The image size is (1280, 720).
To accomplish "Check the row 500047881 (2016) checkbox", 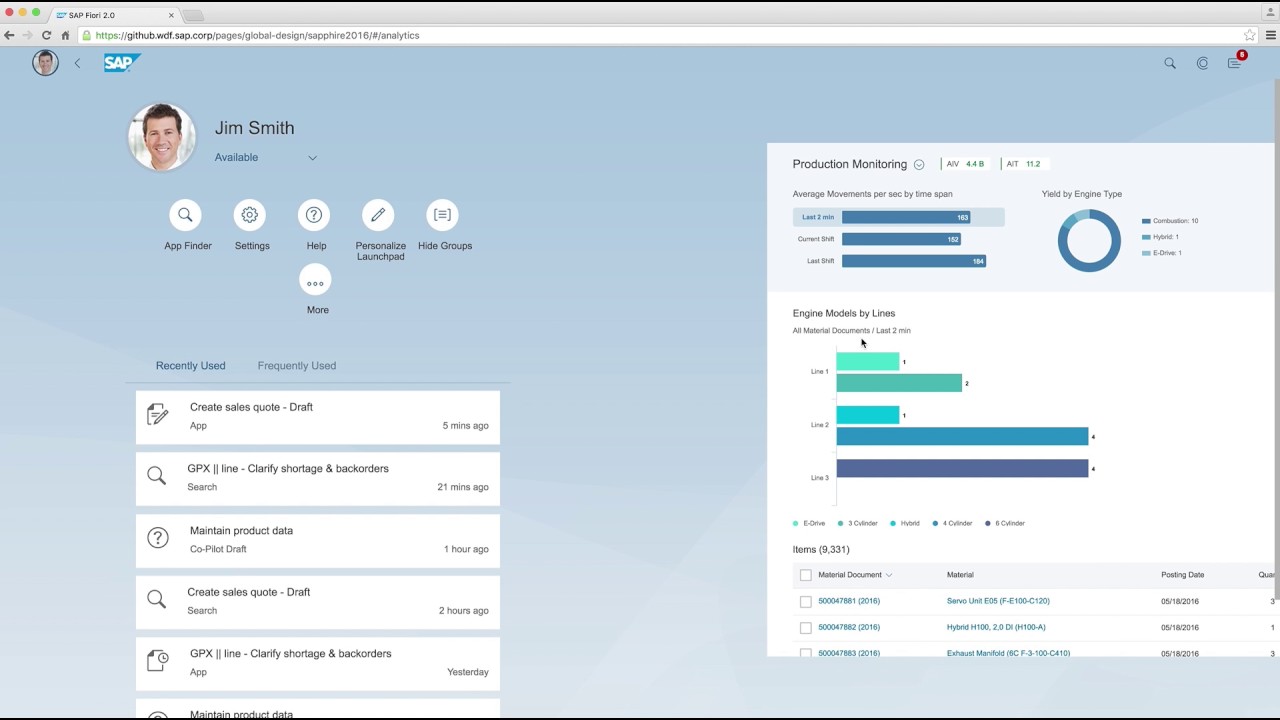I will (x=806, y=602).
